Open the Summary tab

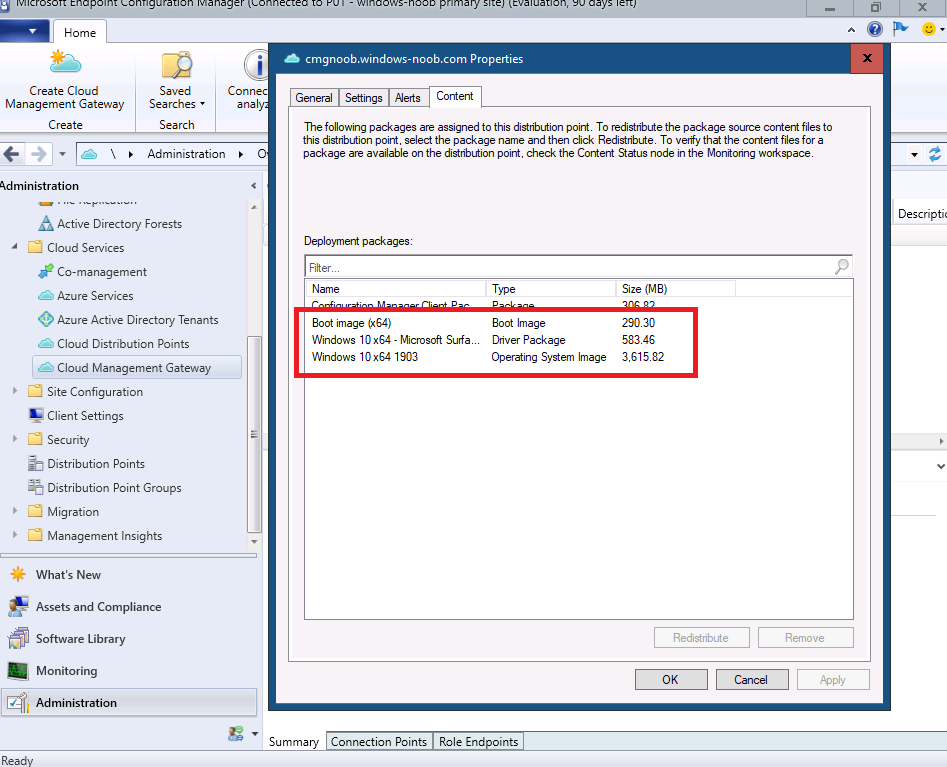(x=294, y=742)
